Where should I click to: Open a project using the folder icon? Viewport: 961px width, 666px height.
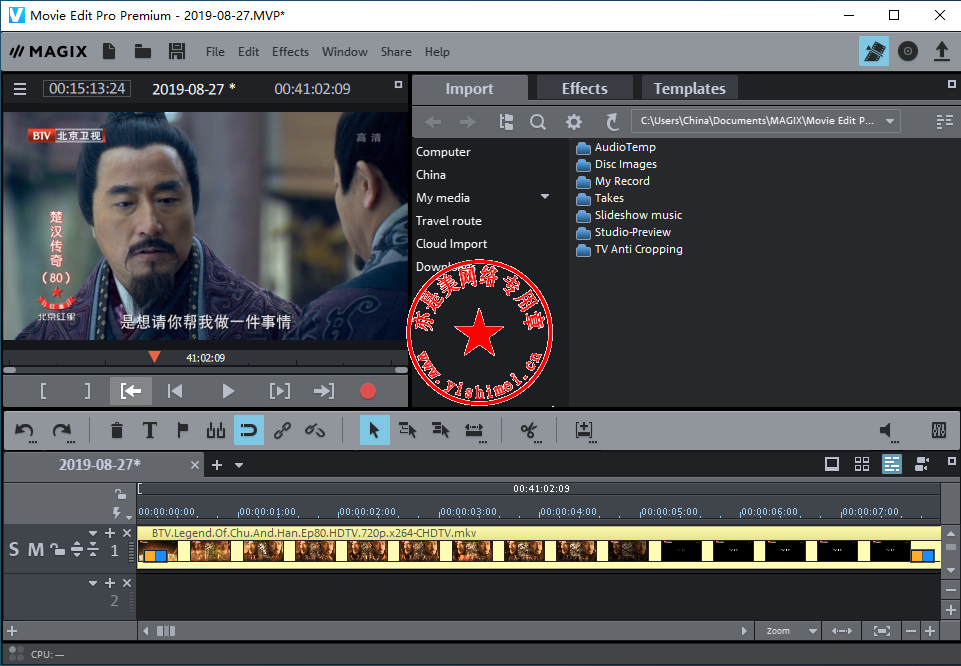coord(143,51)
